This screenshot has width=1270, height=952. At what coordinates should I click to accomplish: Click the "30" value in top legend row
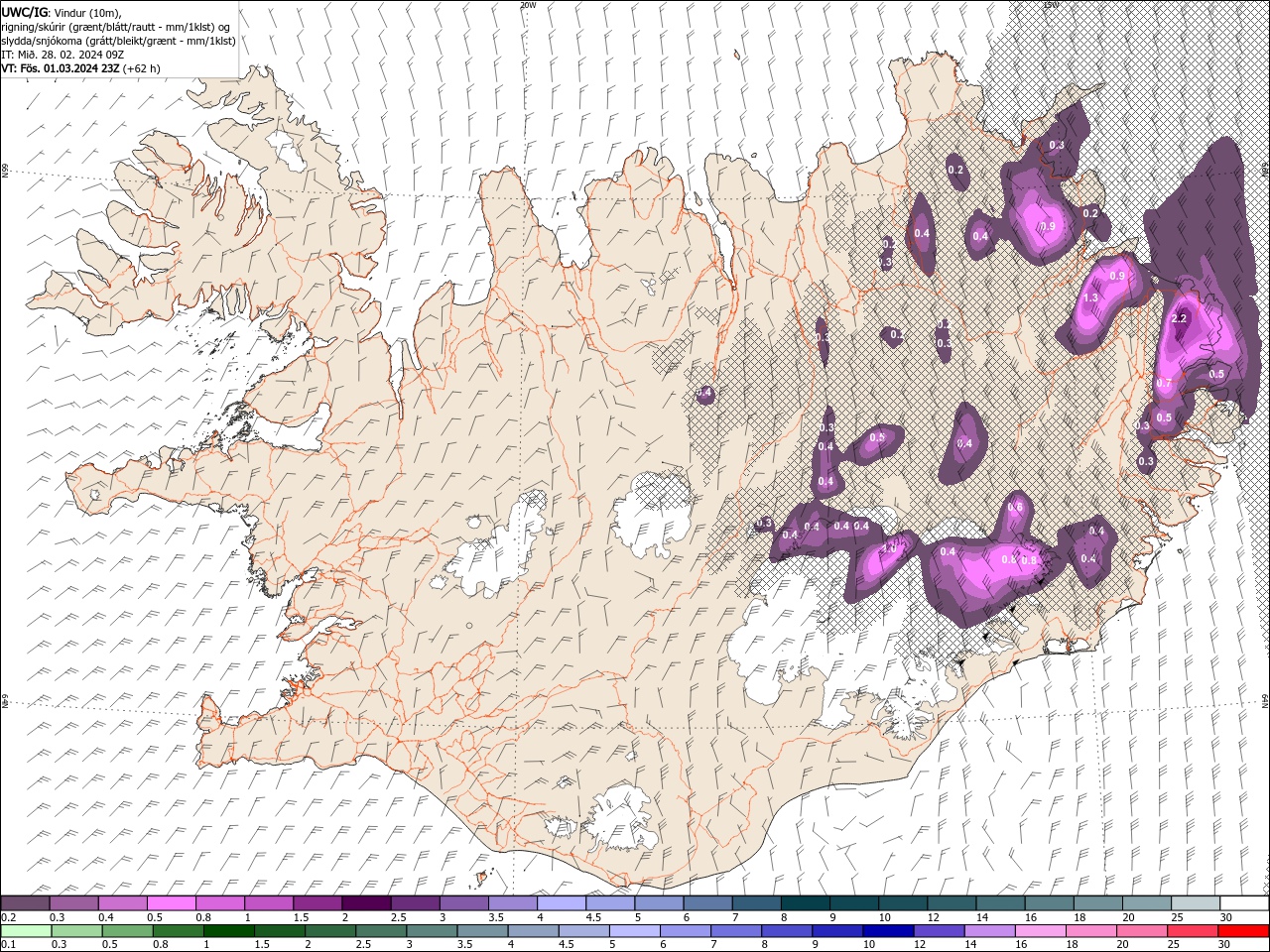(x=1226, y=917)
